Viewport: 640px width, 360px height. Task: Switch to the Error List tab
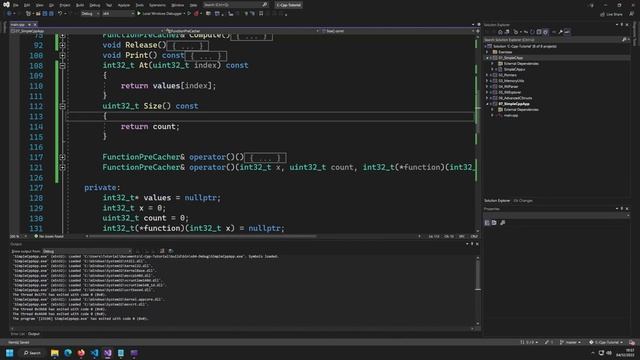(18, 334)
